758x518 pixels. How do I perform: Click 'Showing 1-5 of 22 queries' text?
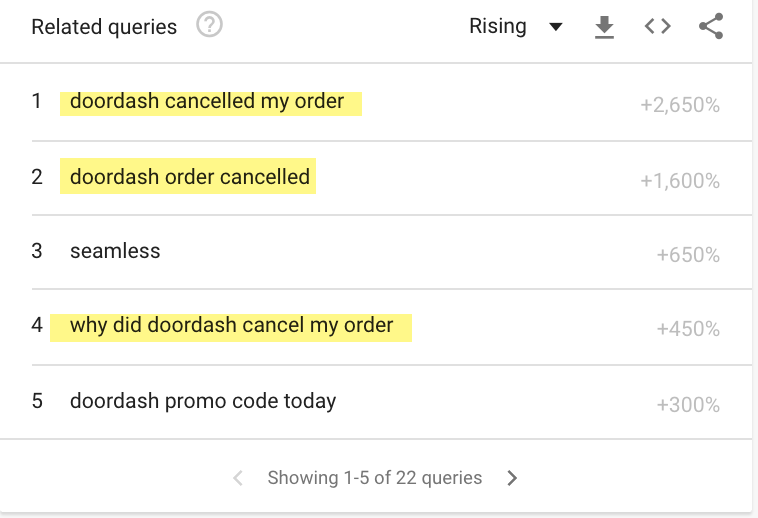point(375,478)
